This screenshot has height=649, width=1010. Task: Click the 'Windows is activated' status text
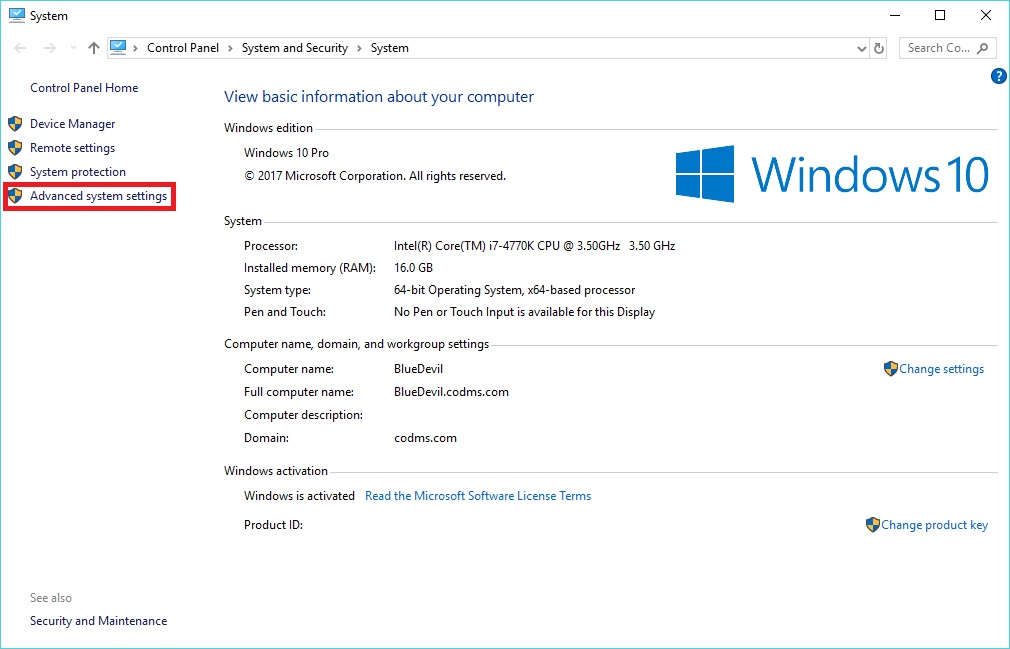[299, 496]
